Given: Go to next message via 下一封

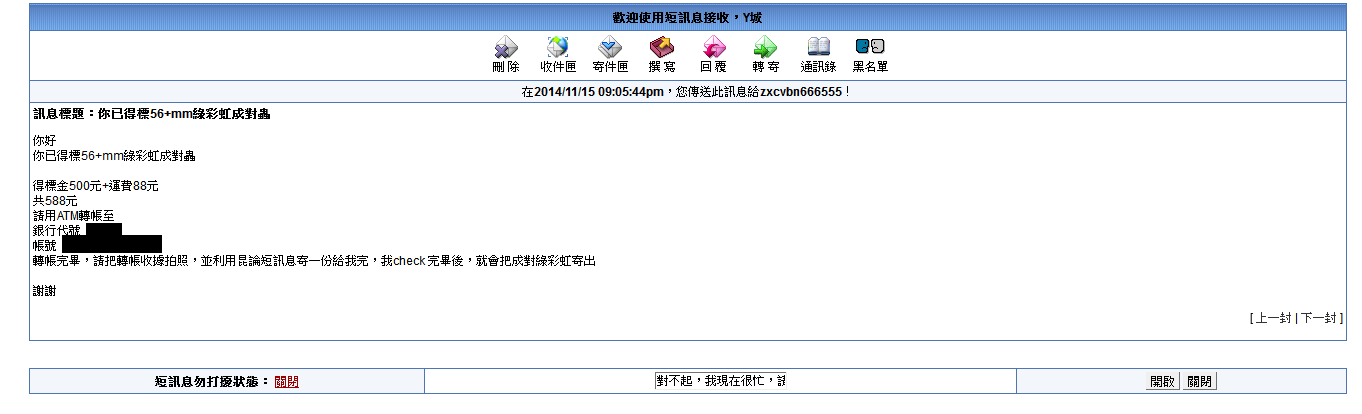Looking at the screenshot, I should [x=1318, y=318].
